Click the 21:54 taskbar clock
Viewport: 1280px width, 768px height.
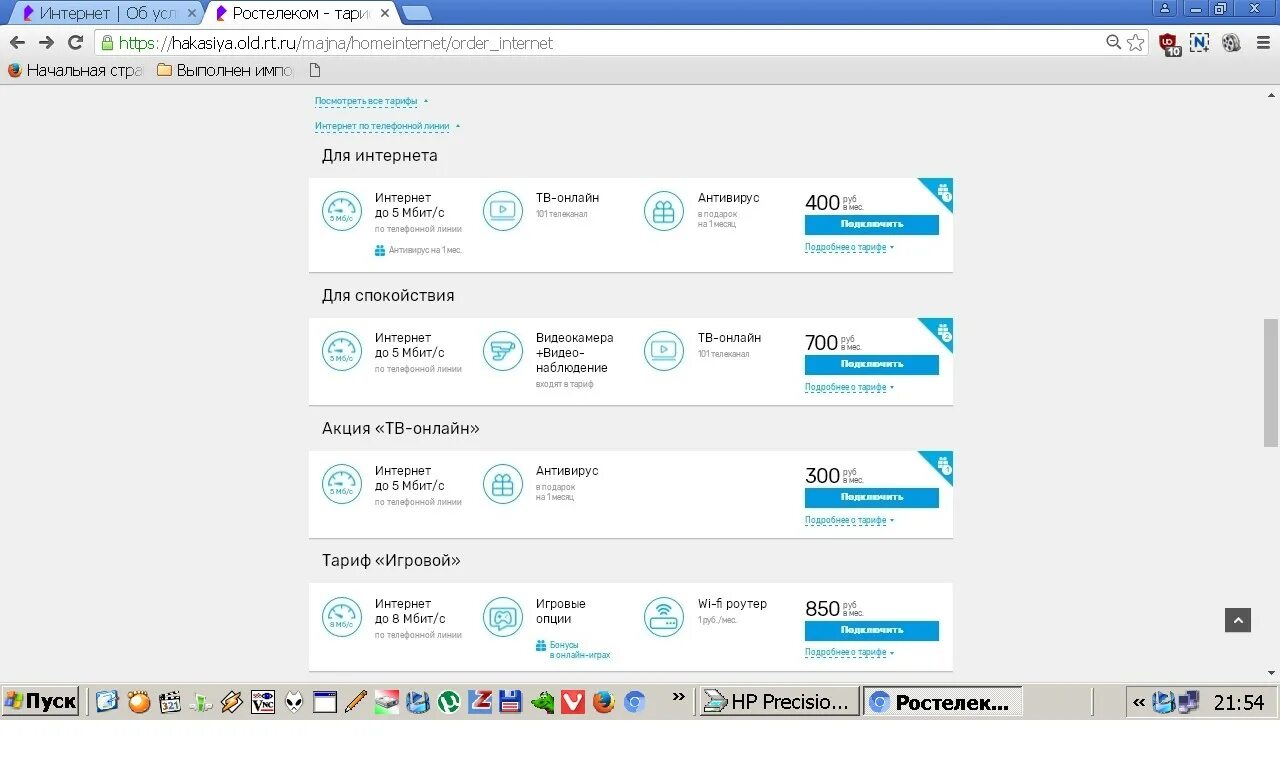point(1239,702)
